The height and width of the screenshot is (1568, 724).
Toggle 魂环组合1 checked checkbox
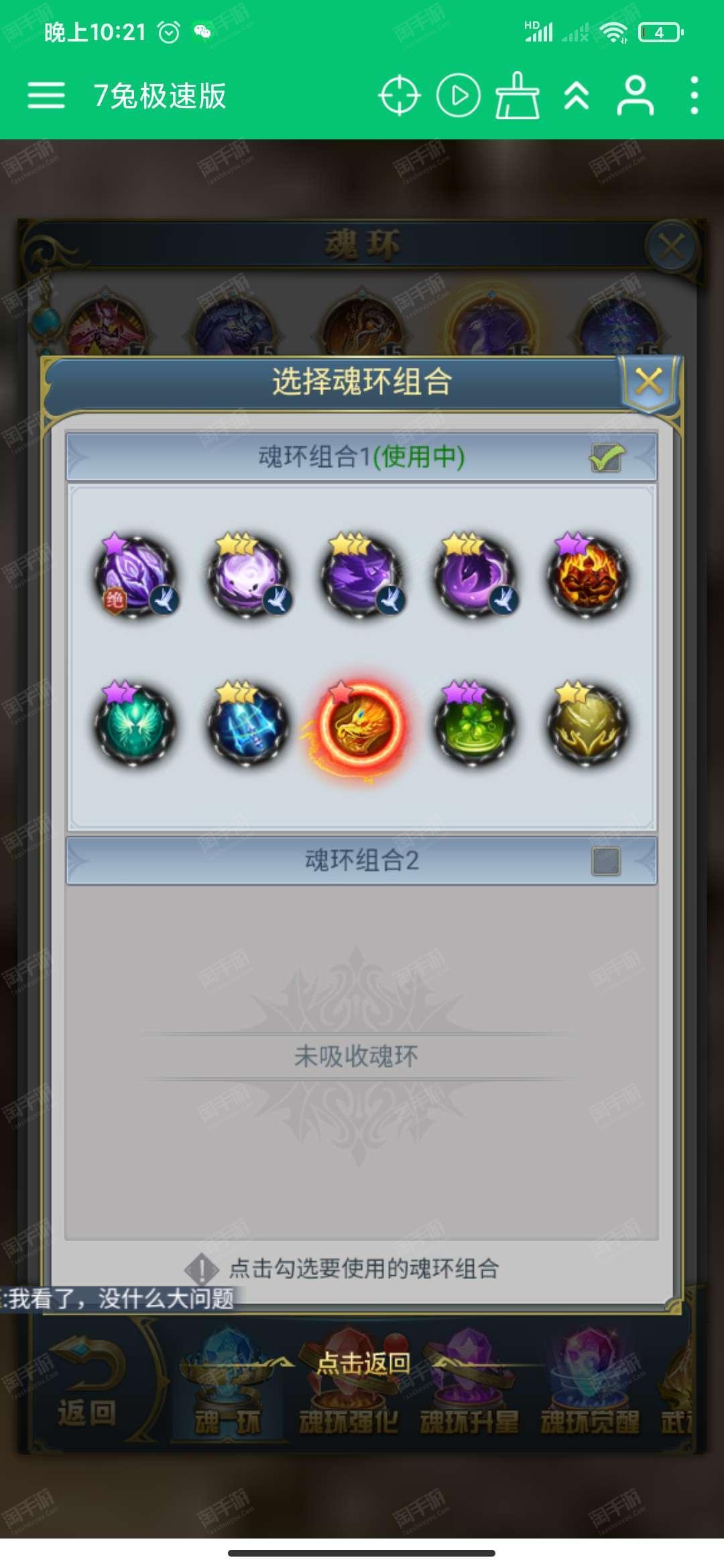click(607, 458)
